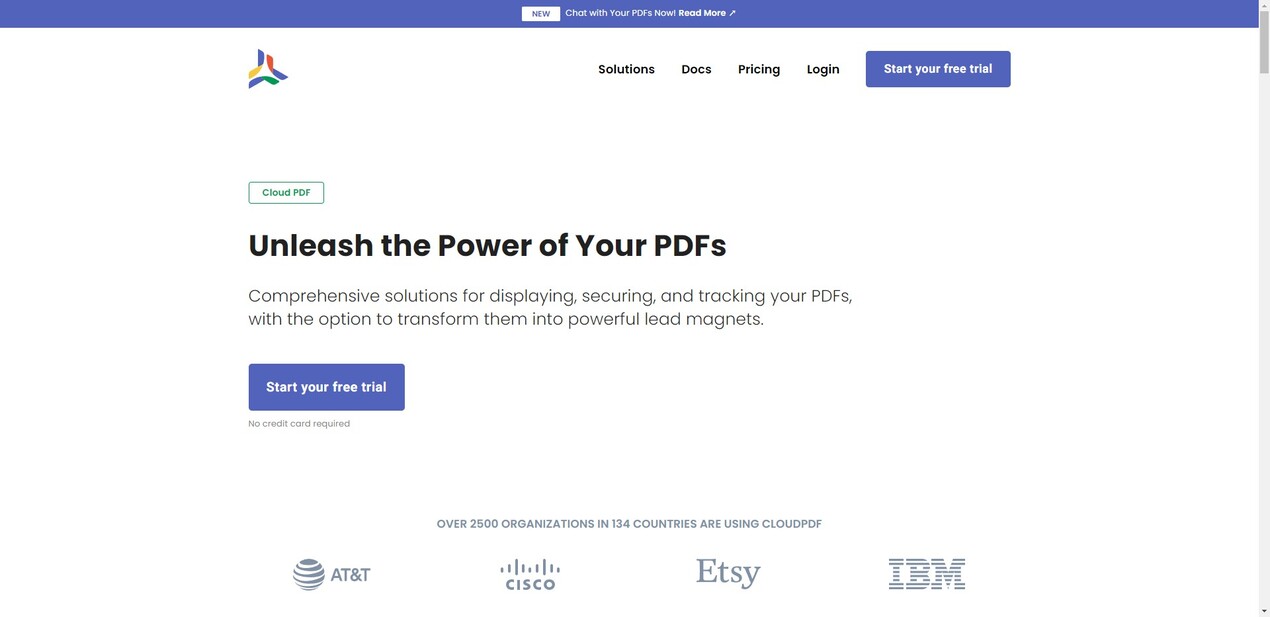1270x617 pixels.
Task: Open the Pricing page
Action: (759, 69)
